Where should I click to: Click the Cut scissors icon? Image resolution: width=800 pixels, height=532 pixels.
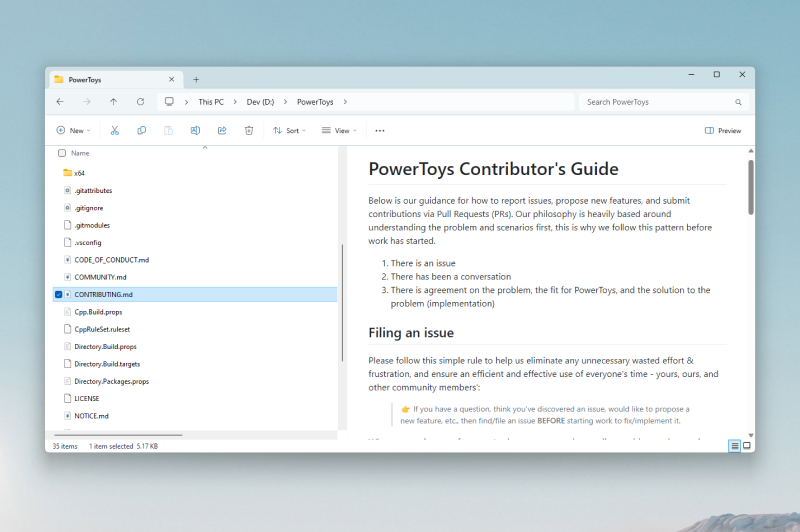115,130
